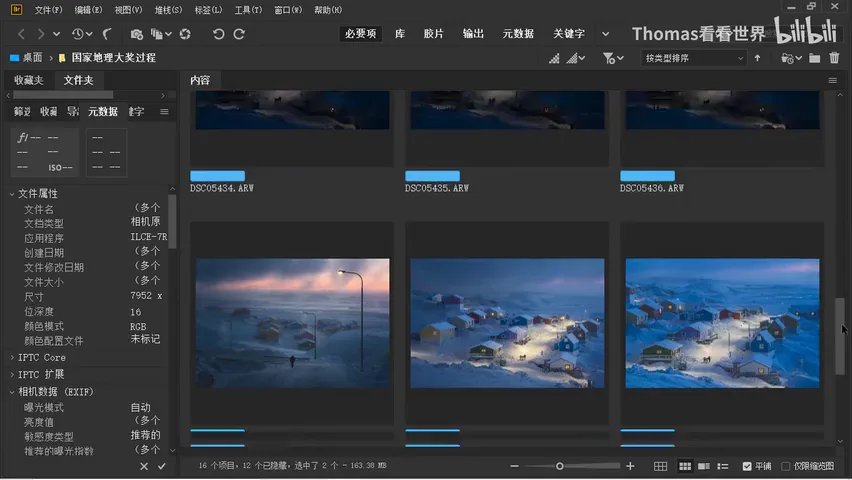Click the thumbnail quality icon
This screenshot has width=852, height=480.
click(x=554, y=58)
